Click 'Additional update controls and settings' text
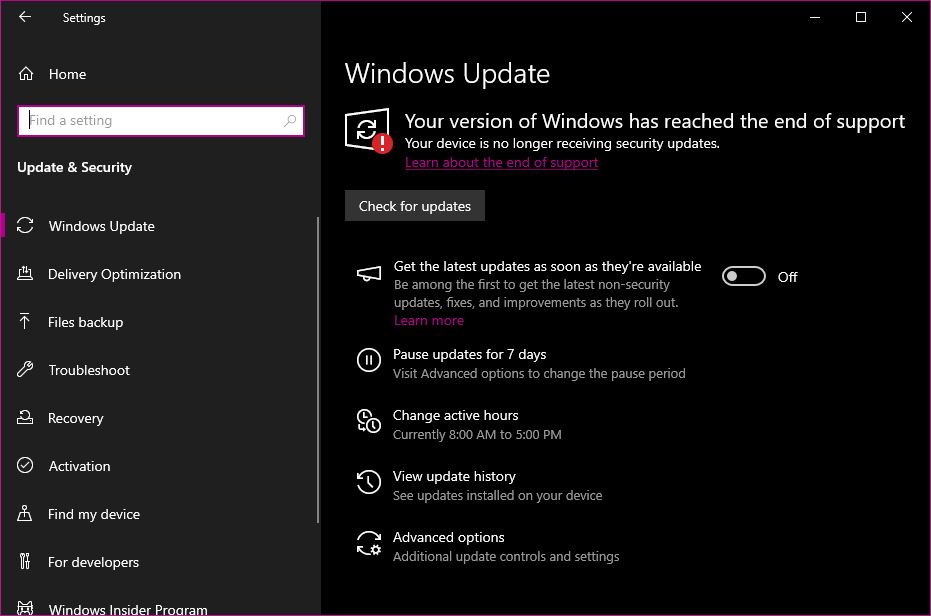 [506, 557]
